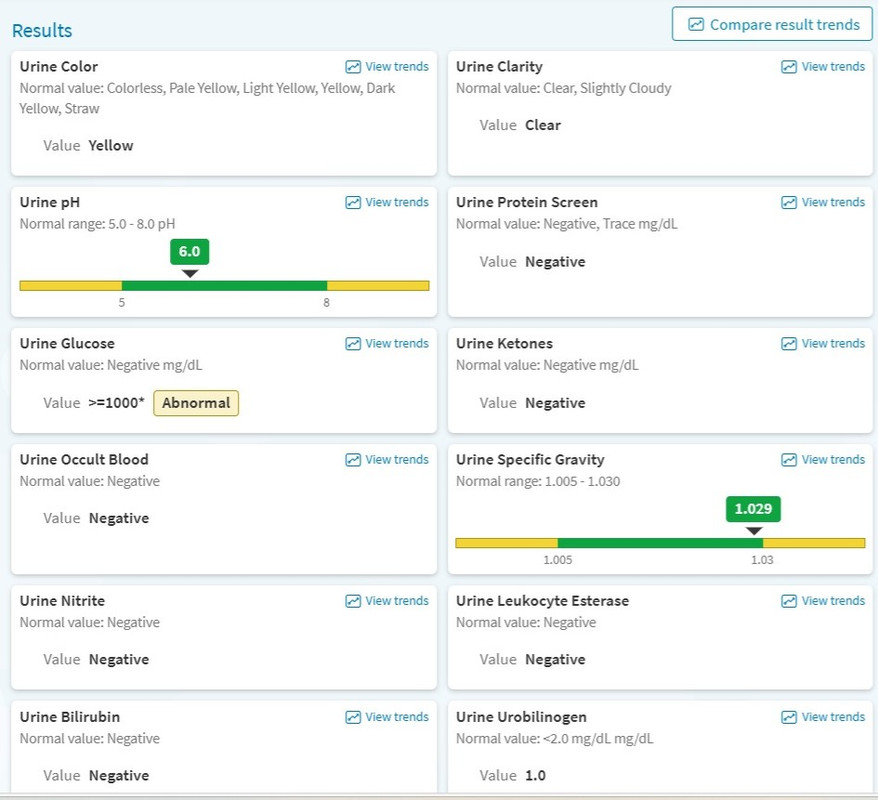
Task: Click the Clear value in Urine Clarity
Action: tap(543, 125)
